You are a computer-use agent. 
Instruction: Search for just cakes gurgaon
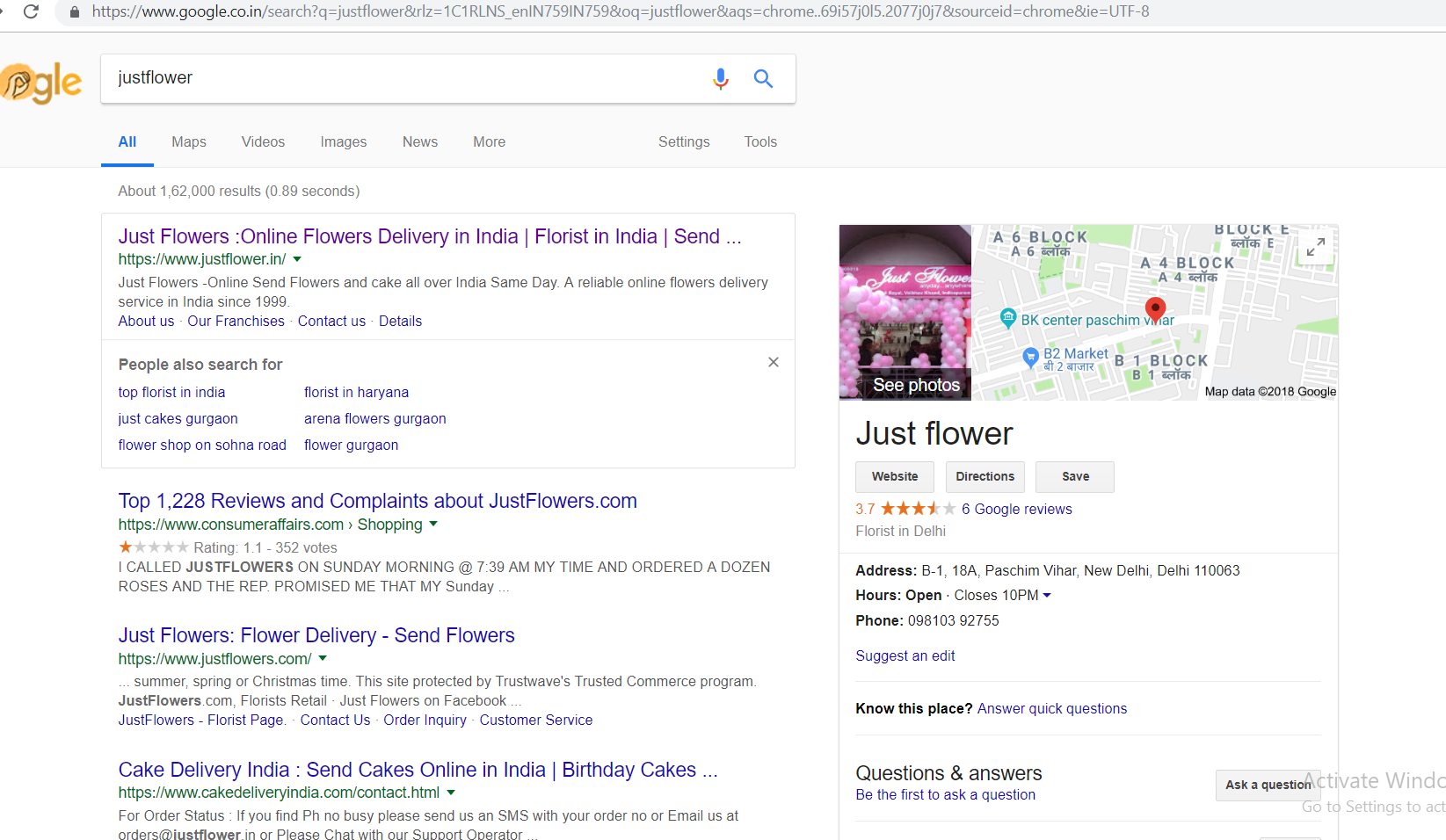point(178,418)
